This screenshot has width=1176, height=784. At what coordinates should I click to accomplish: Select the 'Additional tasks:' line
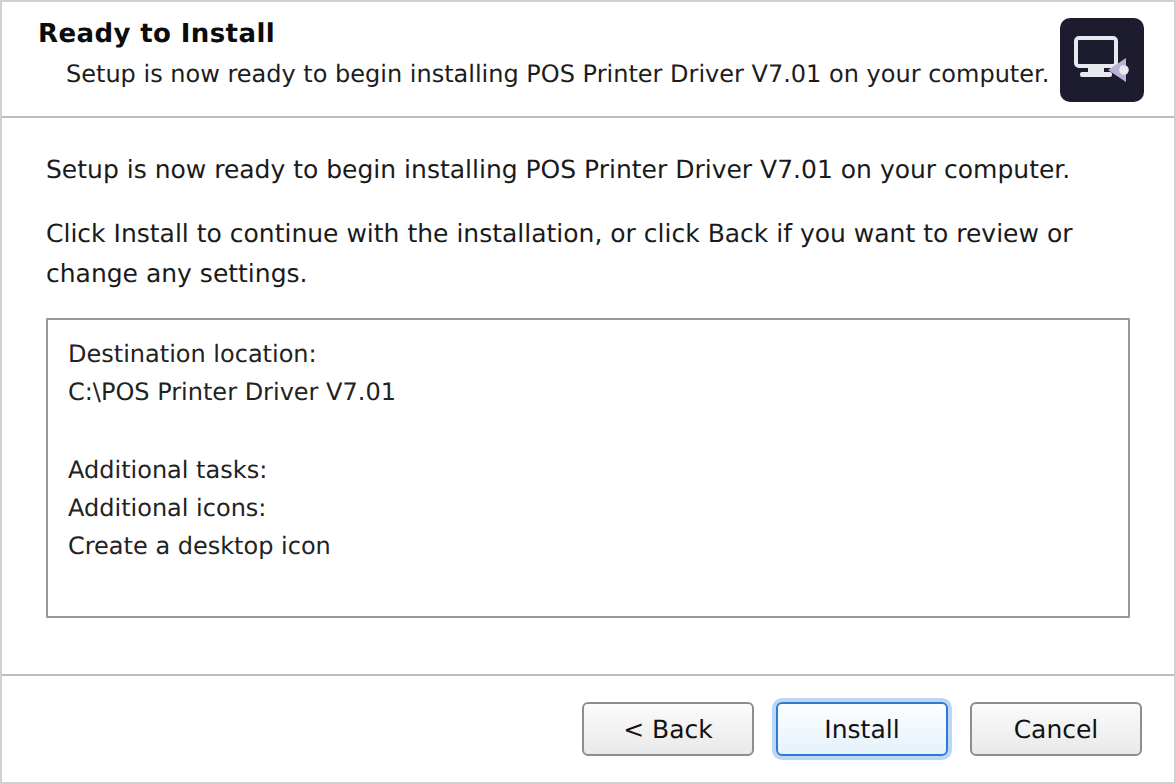tap(167, 470)
